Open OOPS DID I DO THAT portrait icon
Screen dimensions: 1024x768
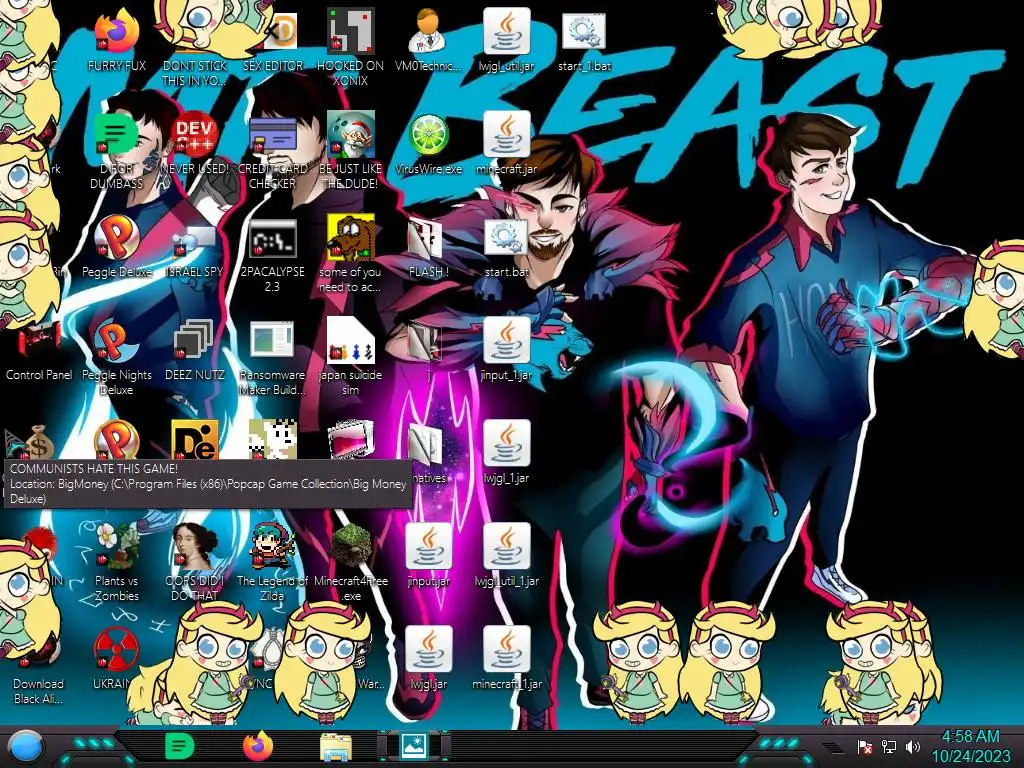point(194,546)
